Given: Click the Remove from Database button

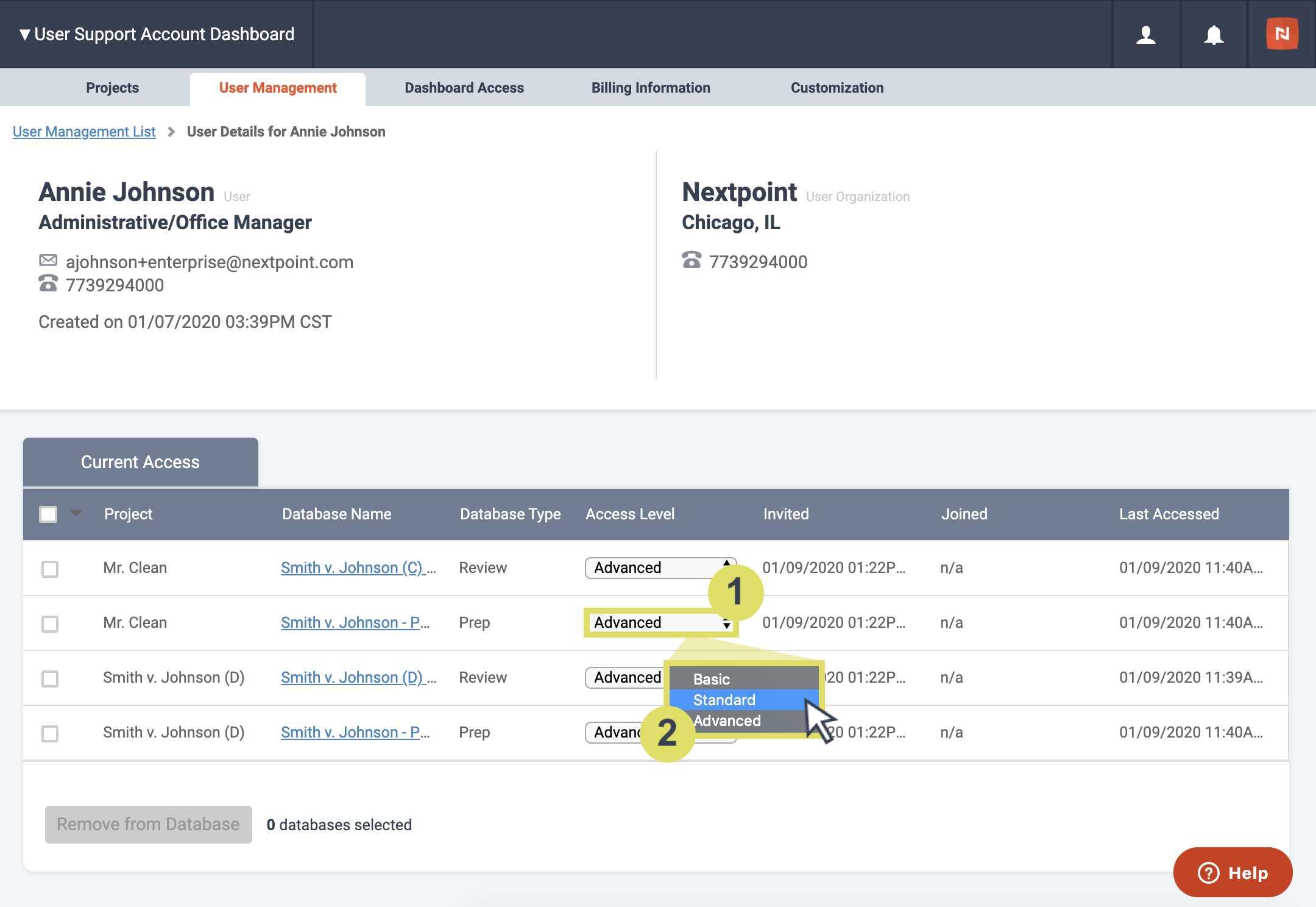Looking at the screenshot, I should (148, 824).
